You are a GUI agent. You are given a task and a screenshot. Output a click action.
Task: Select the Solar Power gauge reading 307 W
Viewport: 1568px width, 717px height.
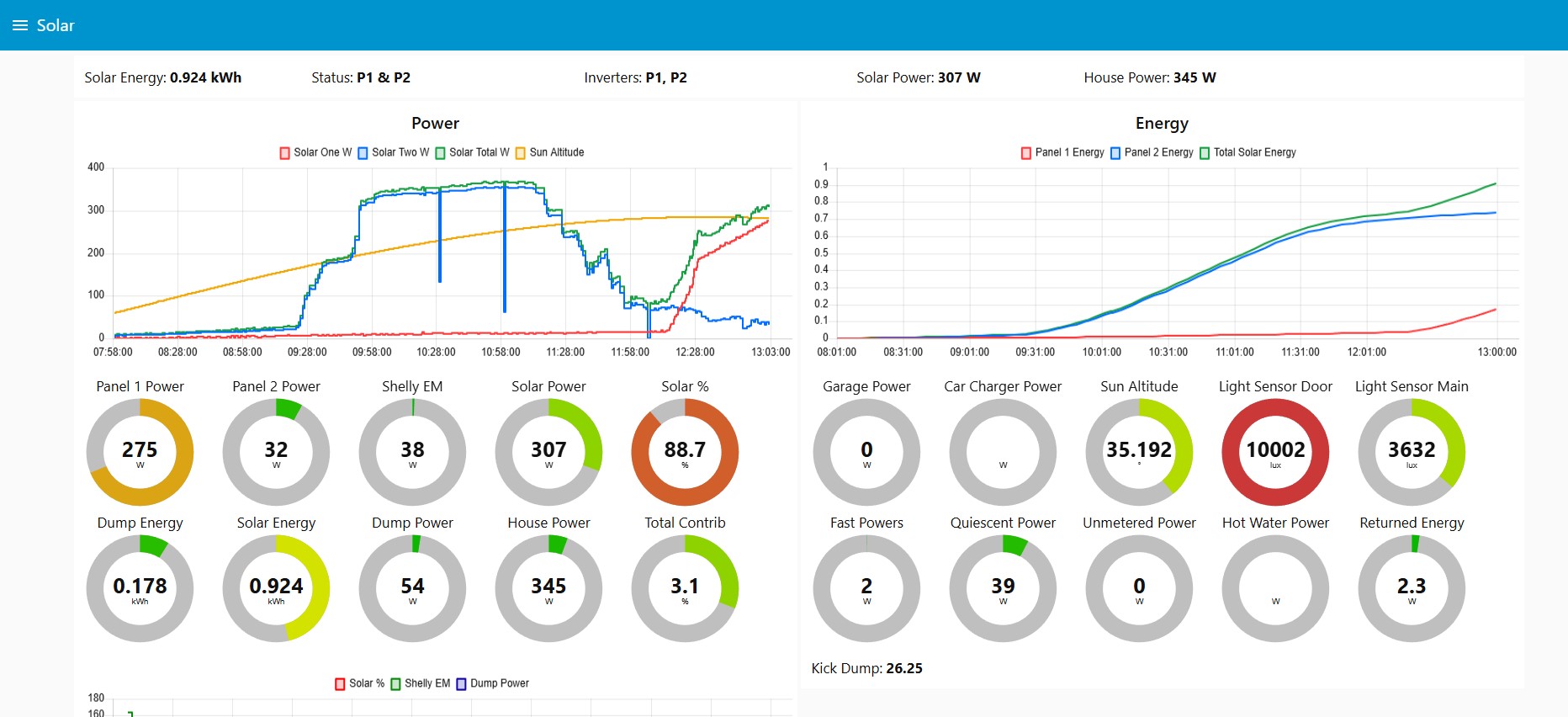tap(548, 452)
